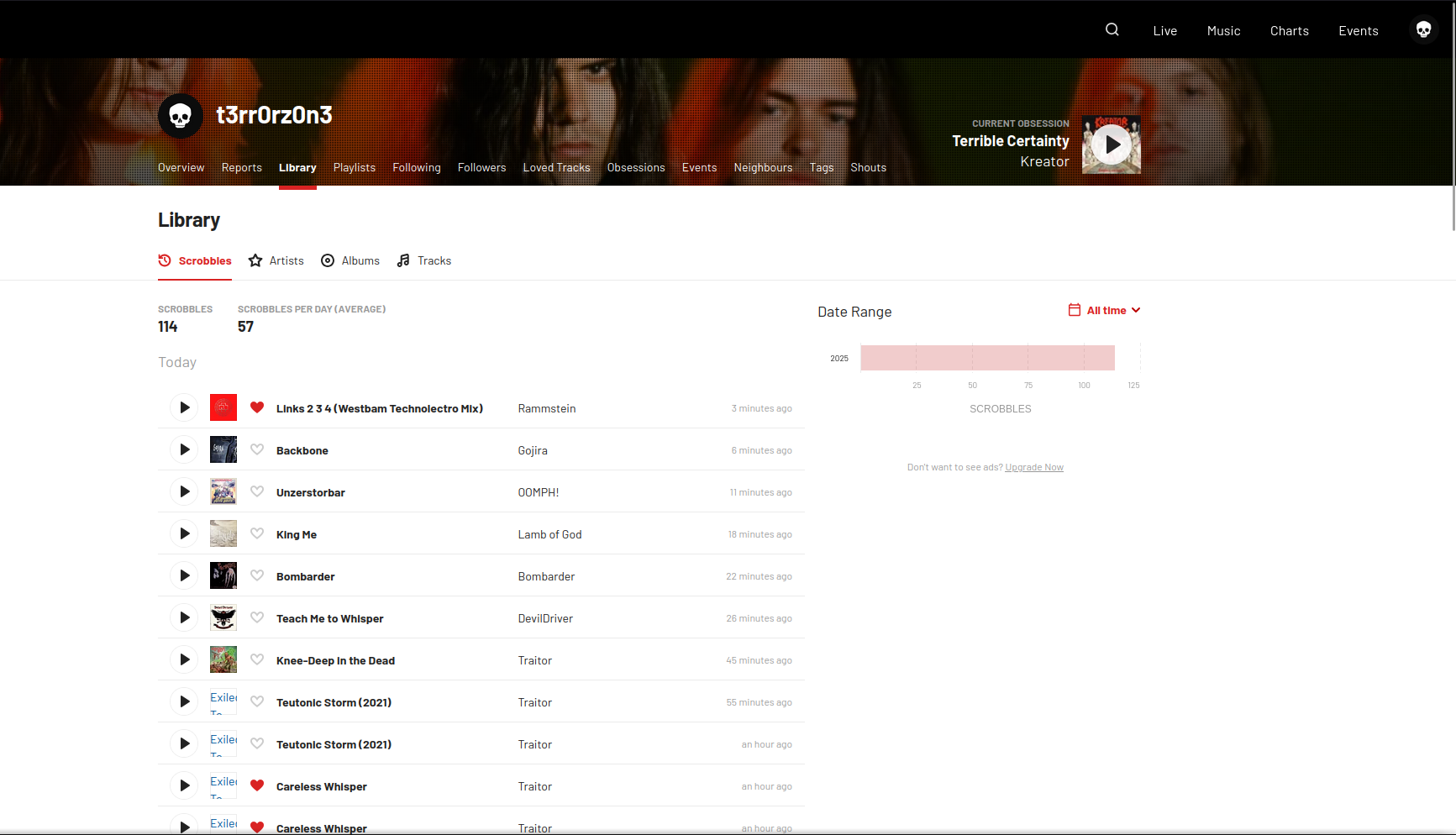Screen dimensions: 1456x835
Task: Click the Albums disc icon
Action: coord(328,261)
